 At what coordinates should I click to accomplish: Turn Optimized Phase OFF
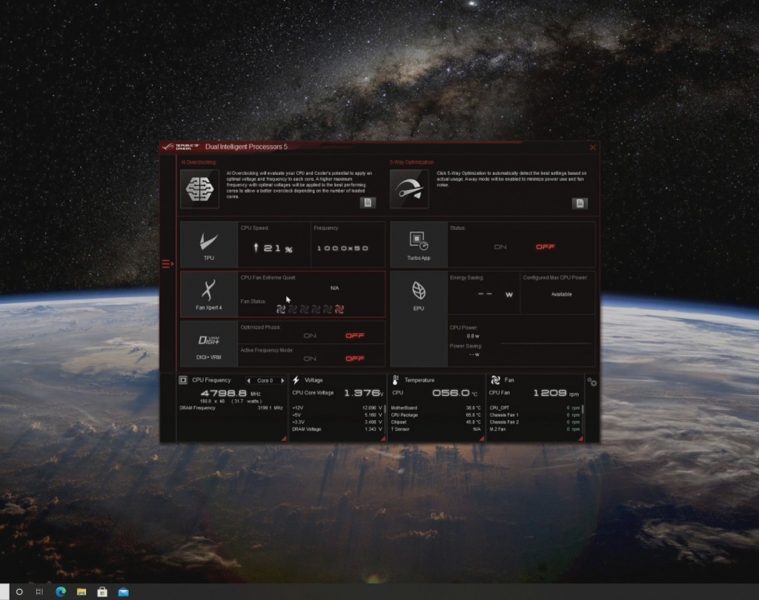[355, 336]
